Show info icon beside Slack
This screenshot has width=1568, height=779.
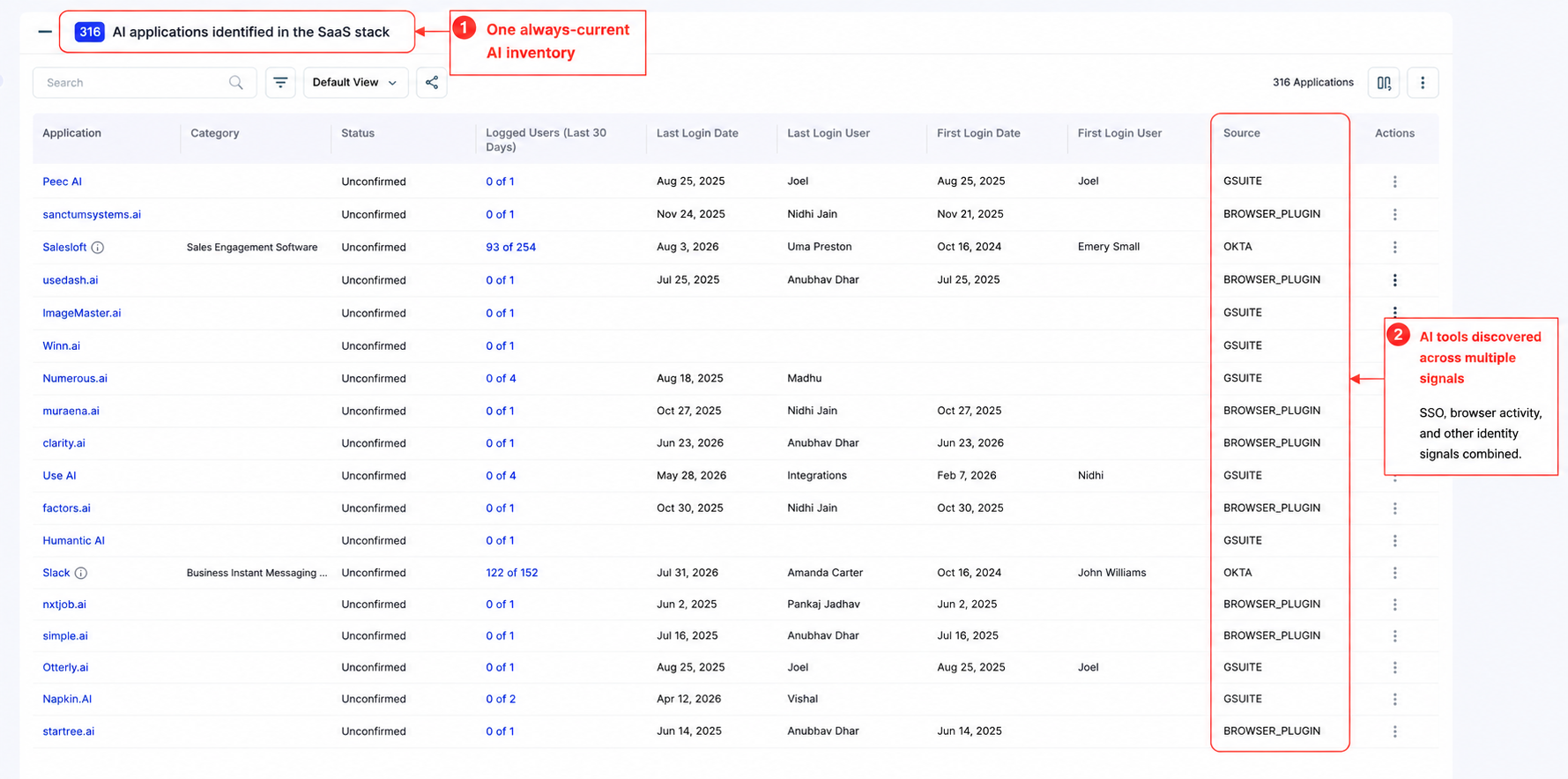[x=81, y=573]
